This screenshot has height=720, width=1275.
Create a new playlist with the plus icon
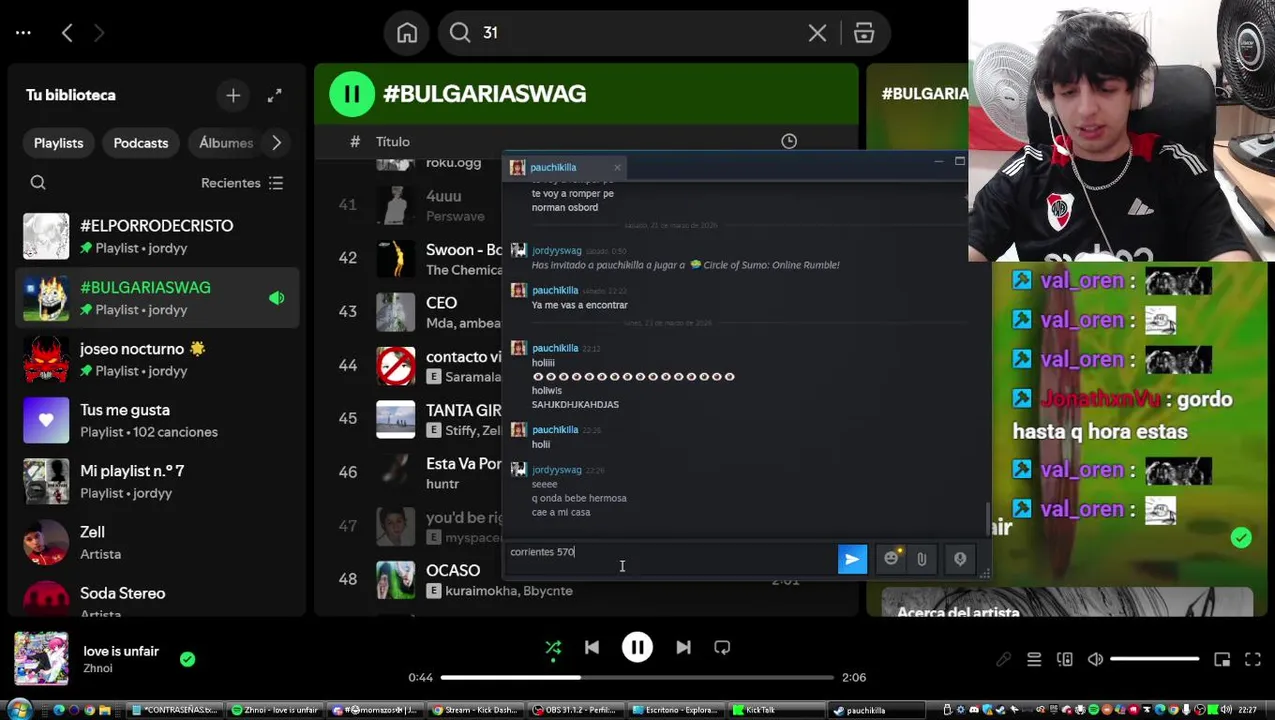(233, 95)
